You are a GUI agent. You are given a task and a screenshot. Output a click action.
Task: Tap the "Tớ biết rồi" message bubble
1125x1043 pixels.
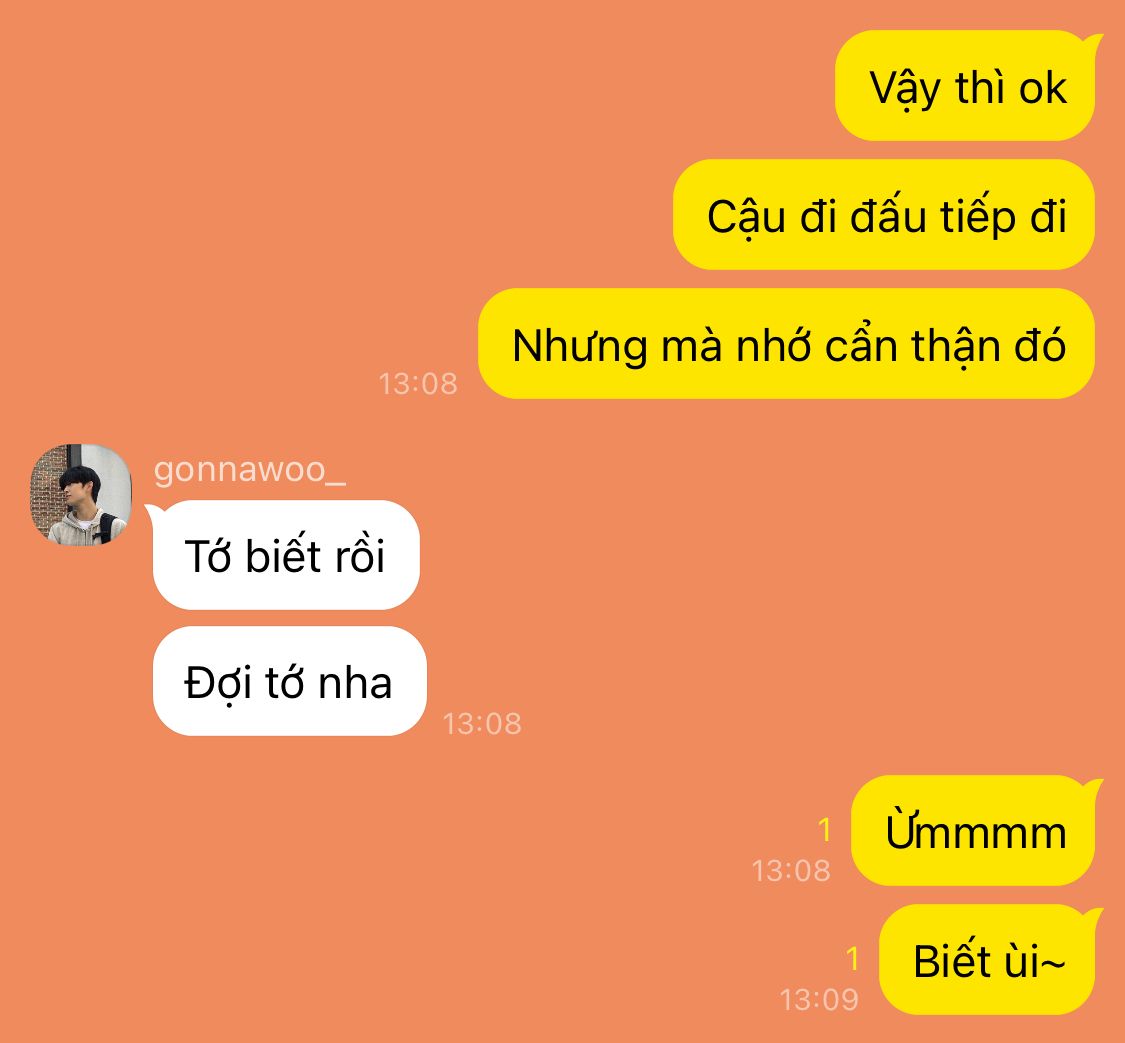[x=286, y=555]
